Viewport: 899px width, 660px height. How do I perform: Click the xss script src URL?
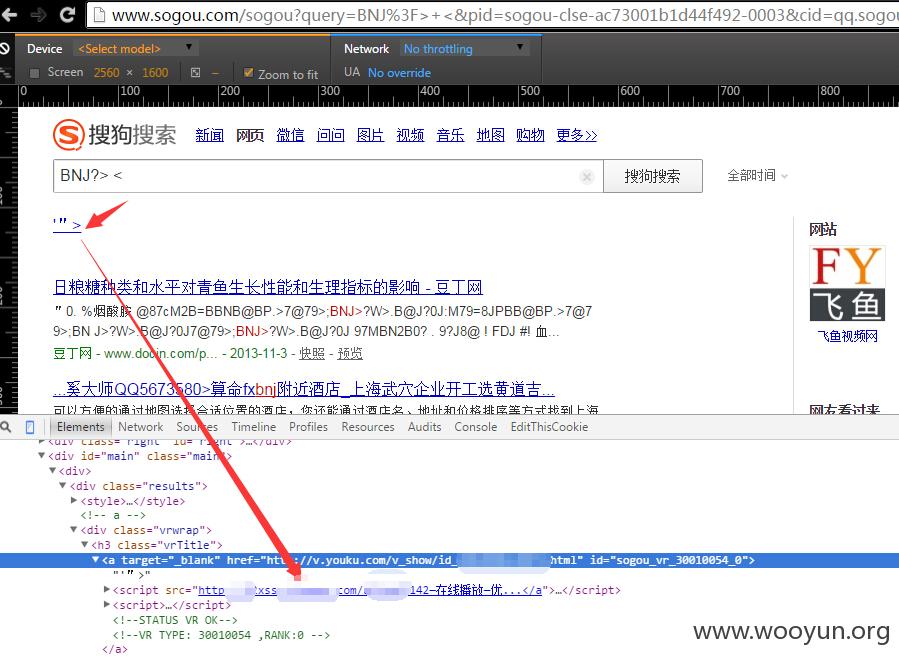pyautogui.click(x=370, y=590)
